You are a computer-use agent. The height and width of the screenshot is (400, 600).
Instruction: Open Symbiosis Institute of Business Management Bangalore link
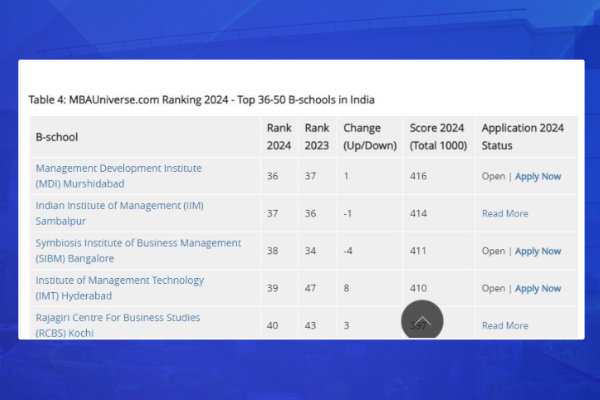(x=138, y=251)
